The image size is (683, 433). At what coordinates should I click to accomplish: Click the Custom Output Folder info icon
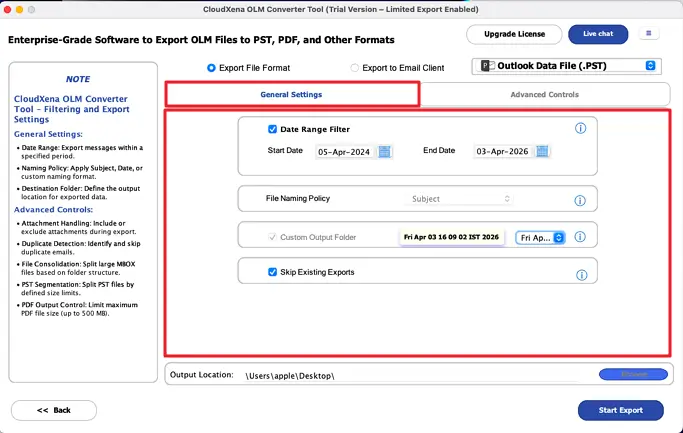(x=580, y=238)
